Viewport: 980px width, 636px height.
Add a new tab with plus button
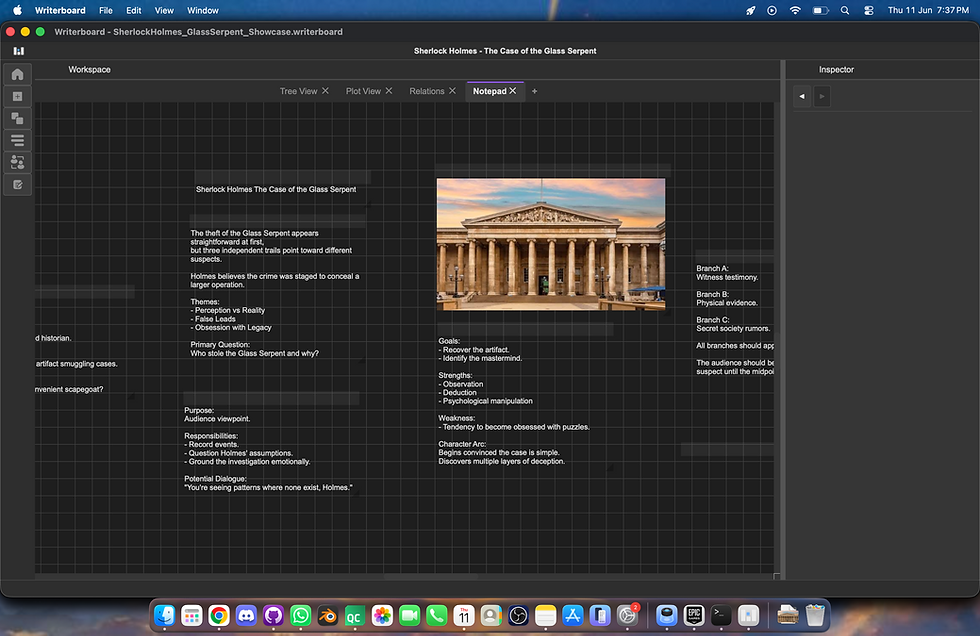pos(534,91)
